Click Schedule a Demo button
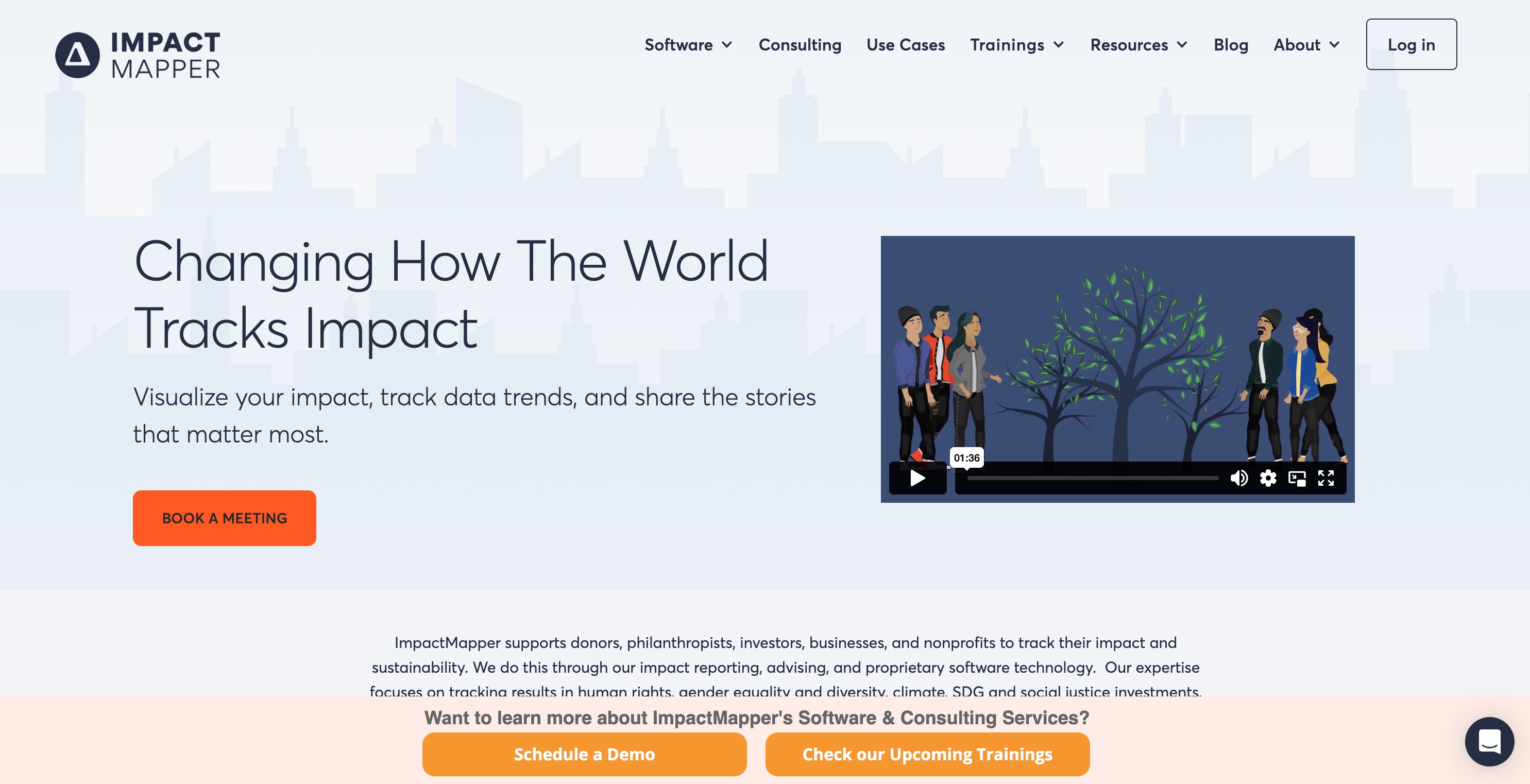 pos(585,754)
